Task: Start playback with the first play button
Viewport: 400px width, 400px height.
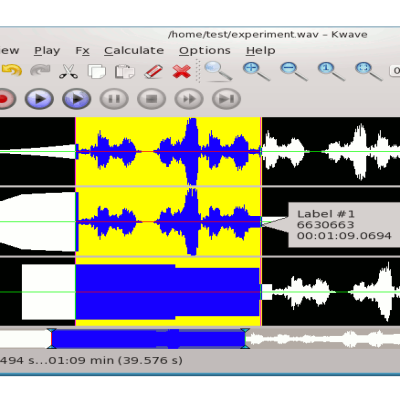Action: click(39, 99)
